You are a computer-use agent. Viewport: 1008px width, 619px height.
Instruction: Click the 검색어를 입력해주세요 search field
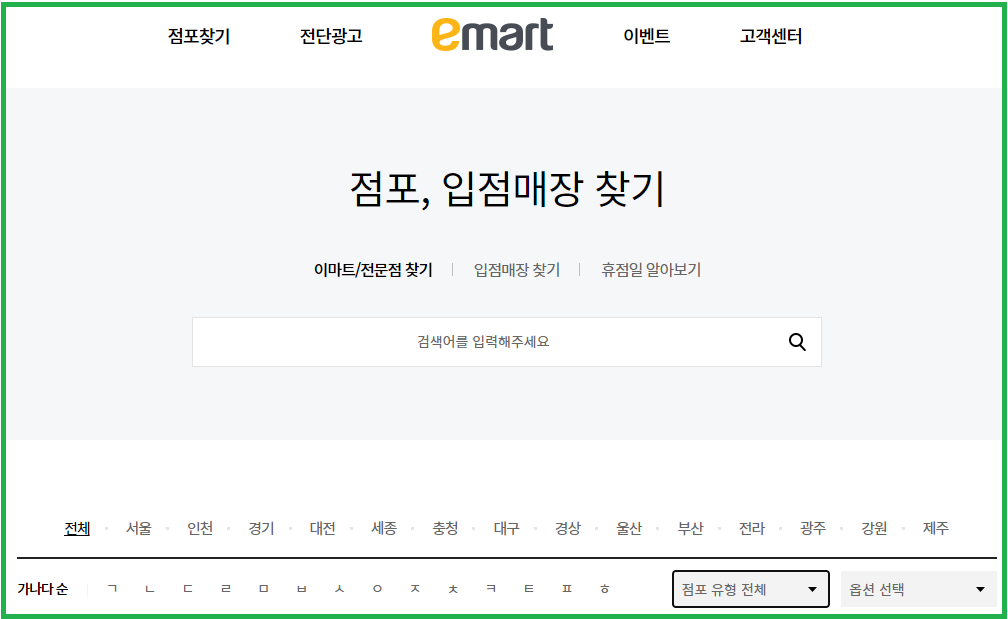507,342
